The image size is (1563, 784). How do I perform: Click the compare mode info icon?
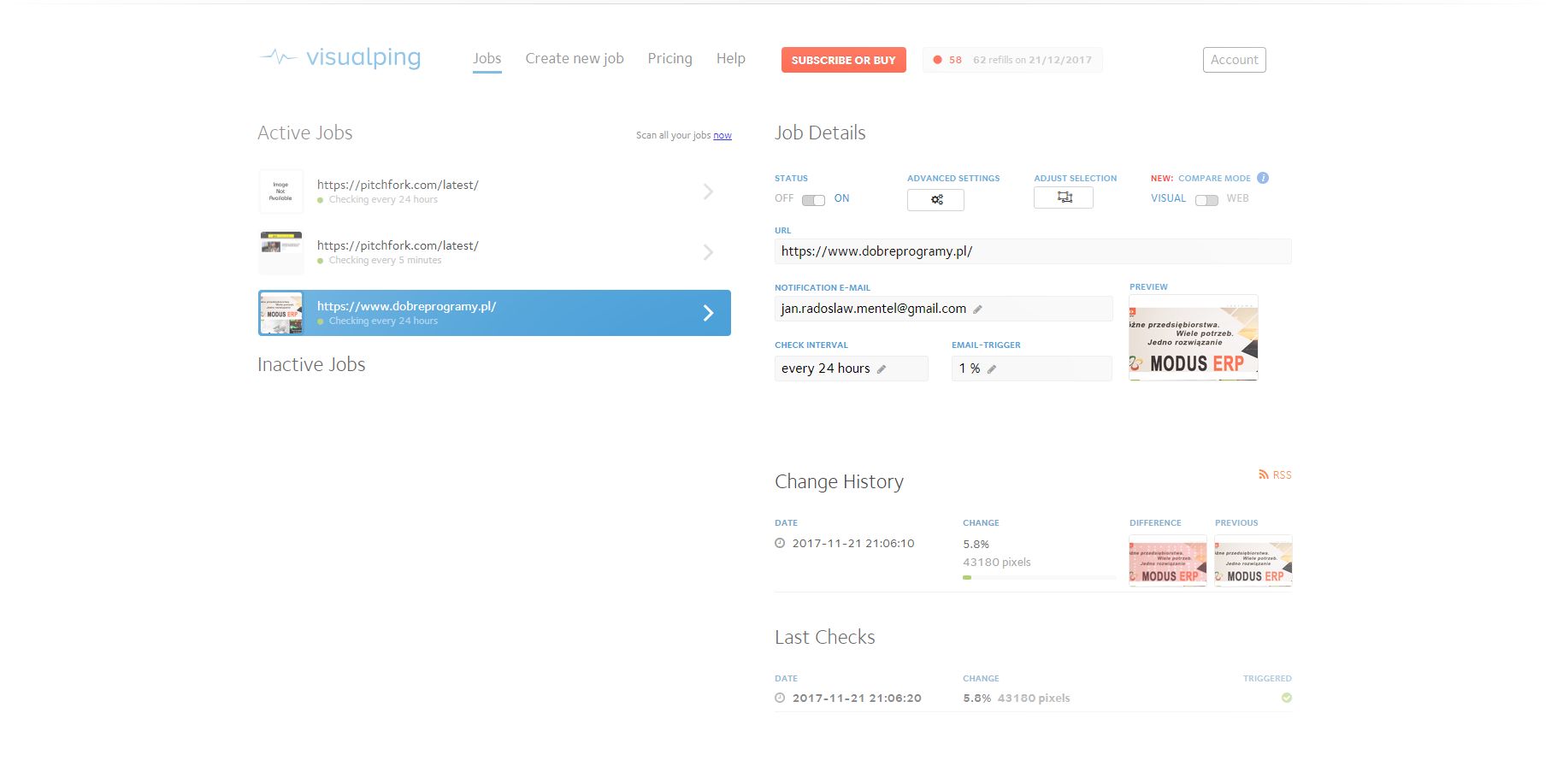coord(1263,178)
